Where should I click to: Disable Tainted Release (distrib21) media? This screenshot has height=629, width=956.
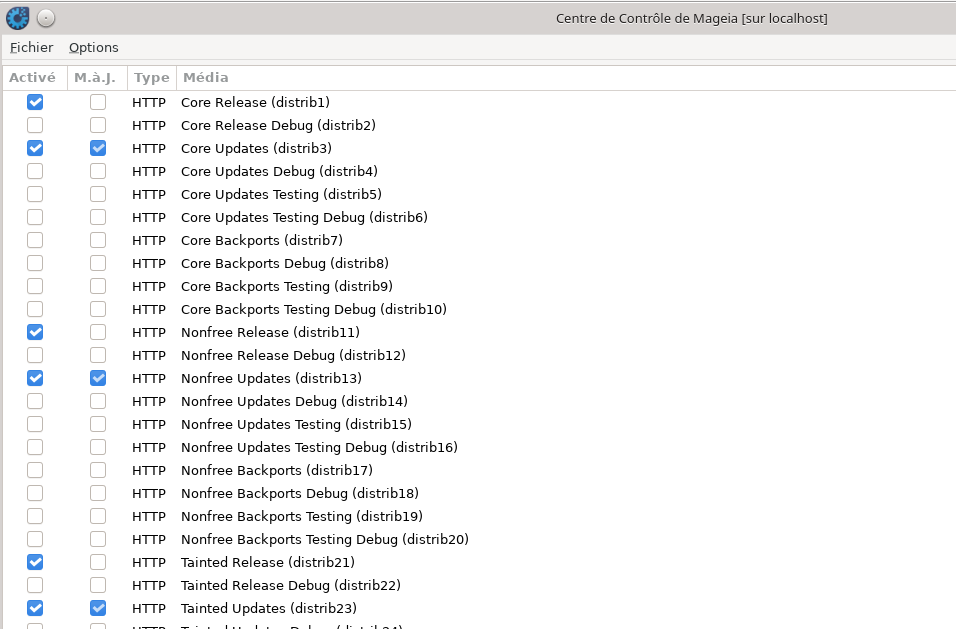(x=35, y=562)
